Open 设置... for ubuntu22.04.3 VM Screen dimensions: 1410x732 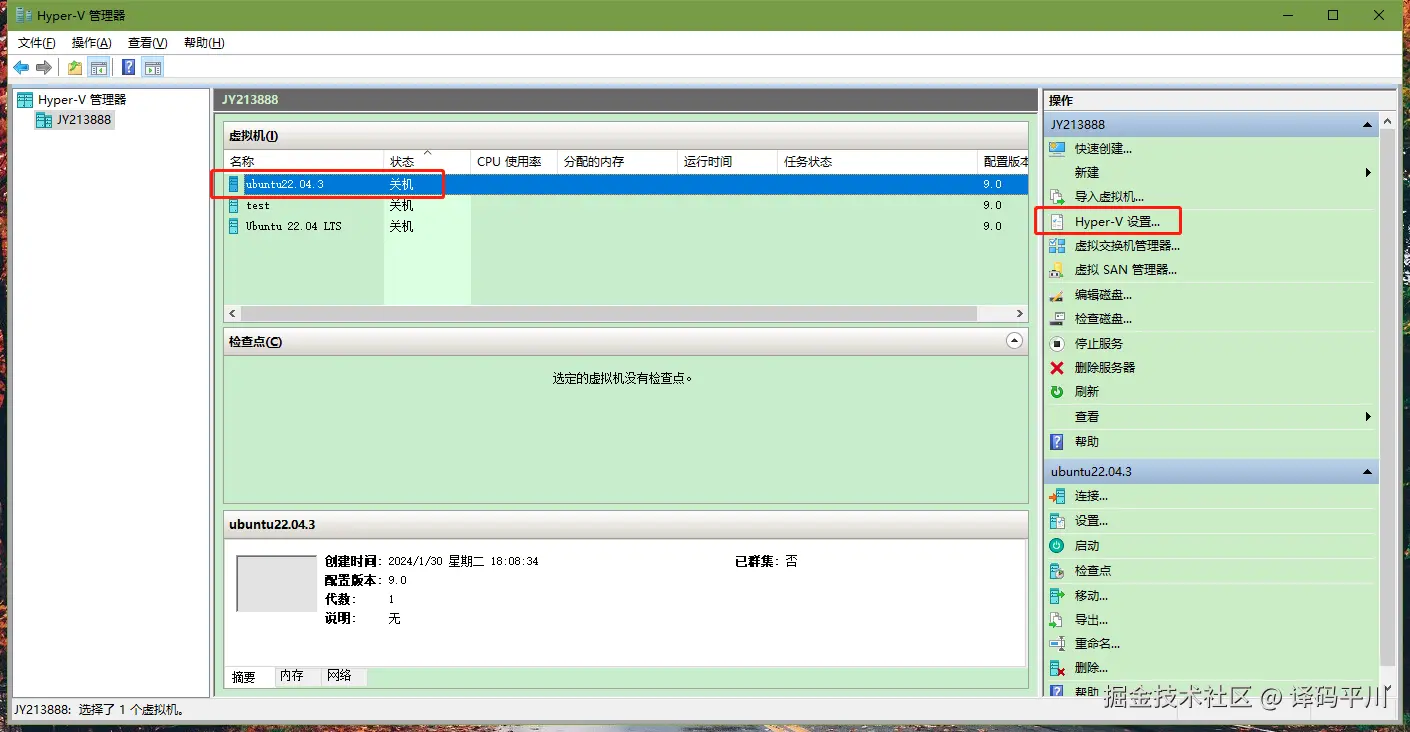pos(1091,521)
